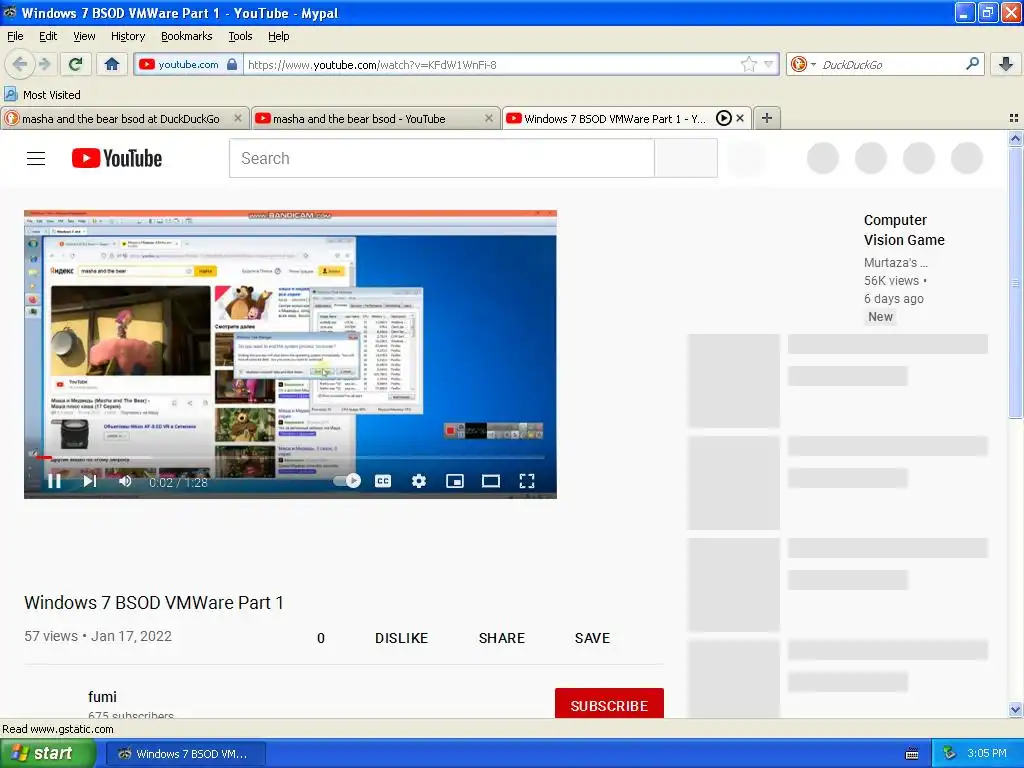Image resolution: width=1024 pixels, height=768 pixels.
Task: Close the masha and the bear YouTube tab
Action: [x=488, y=118]
